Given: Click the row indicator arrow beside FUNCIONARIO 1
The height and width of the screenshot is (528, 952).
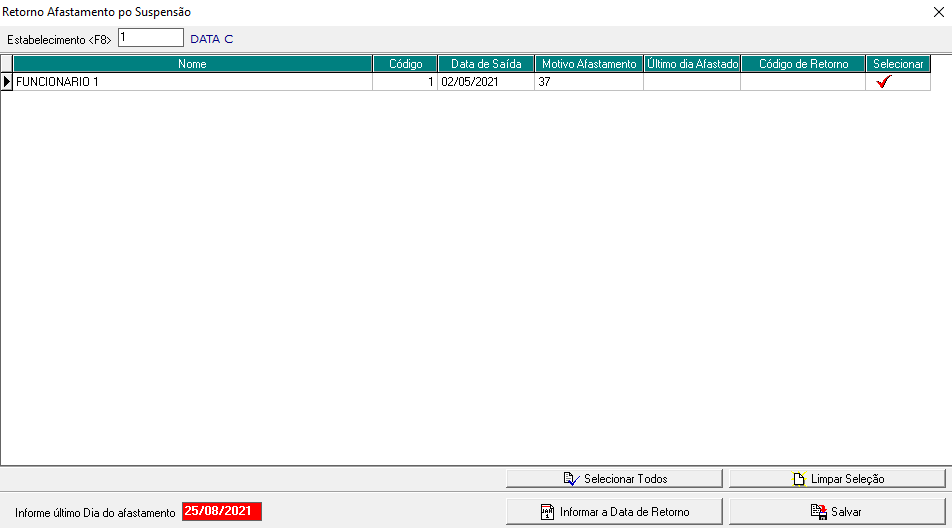Looking at the screenshot, I should (7, 82).
